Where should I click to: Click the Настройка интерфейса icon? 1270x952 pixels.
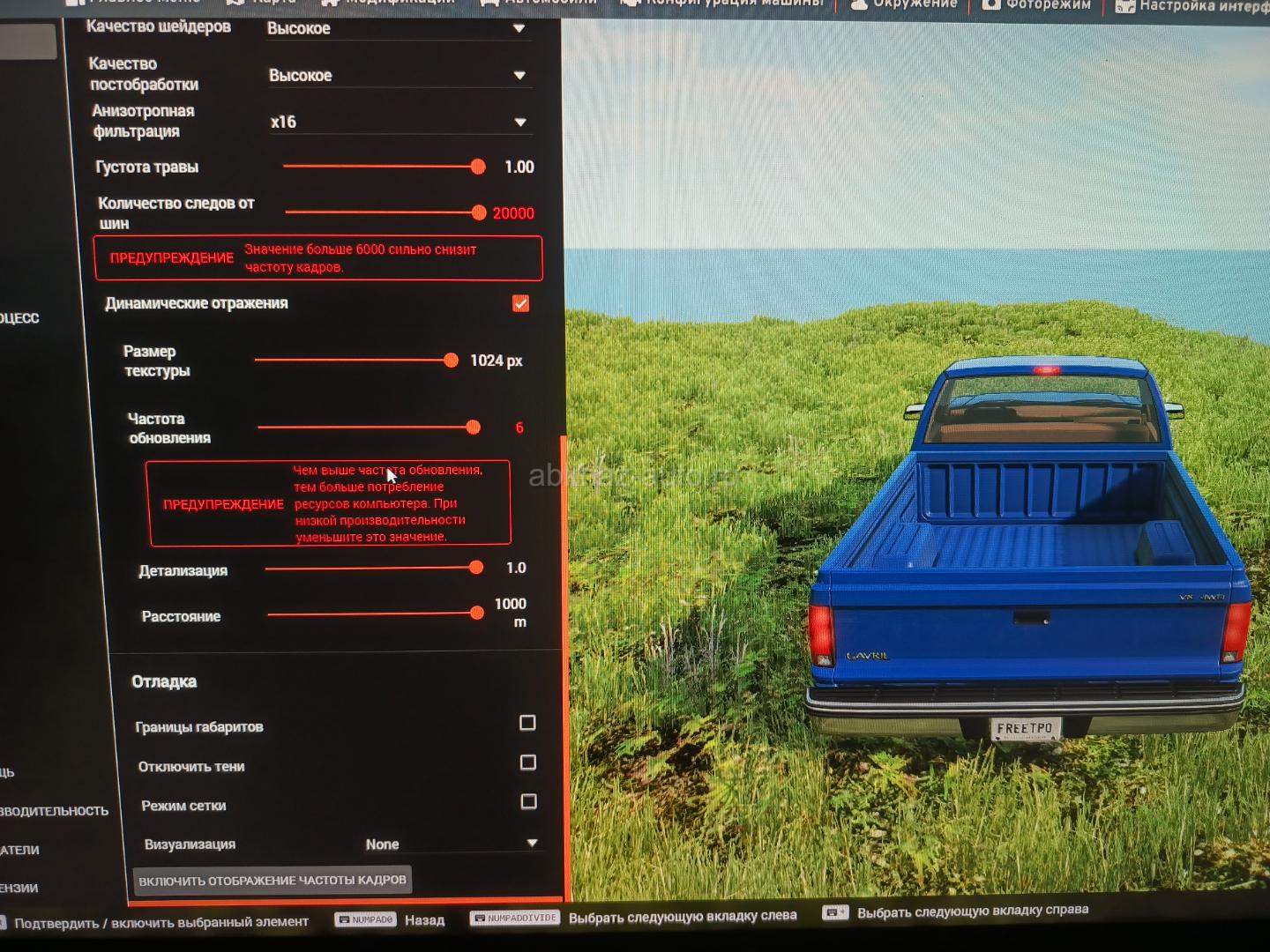click(x=1124, y=6)
